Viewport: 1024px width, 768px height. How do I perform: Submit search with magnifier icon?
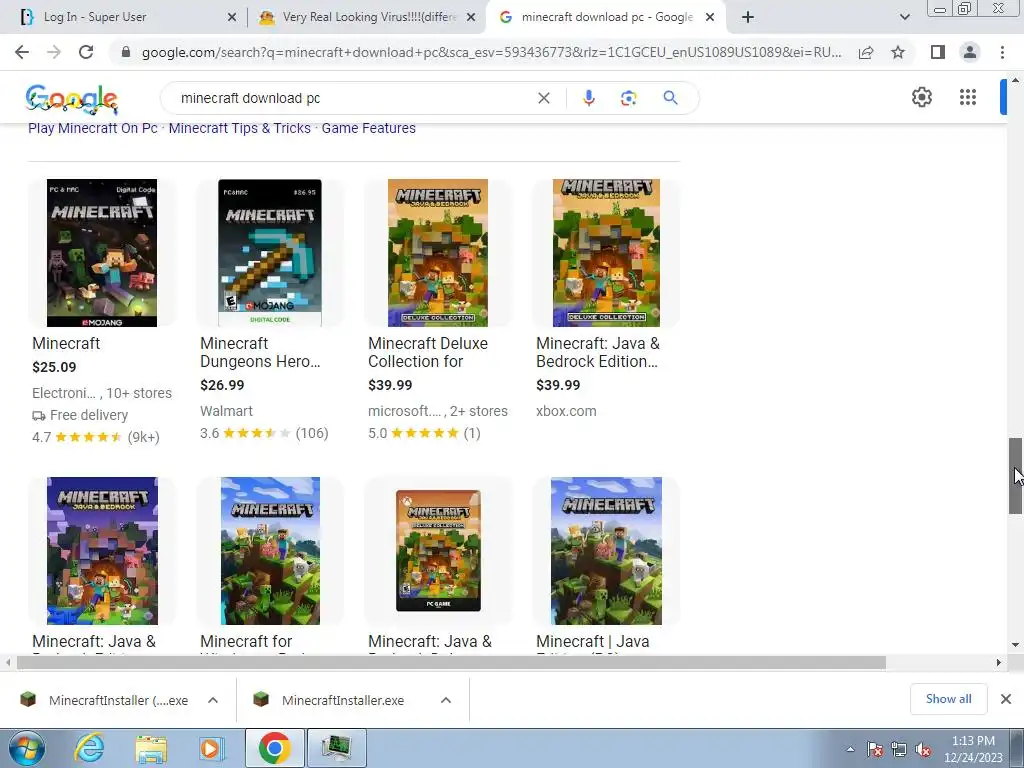click(x=670, y=98)
